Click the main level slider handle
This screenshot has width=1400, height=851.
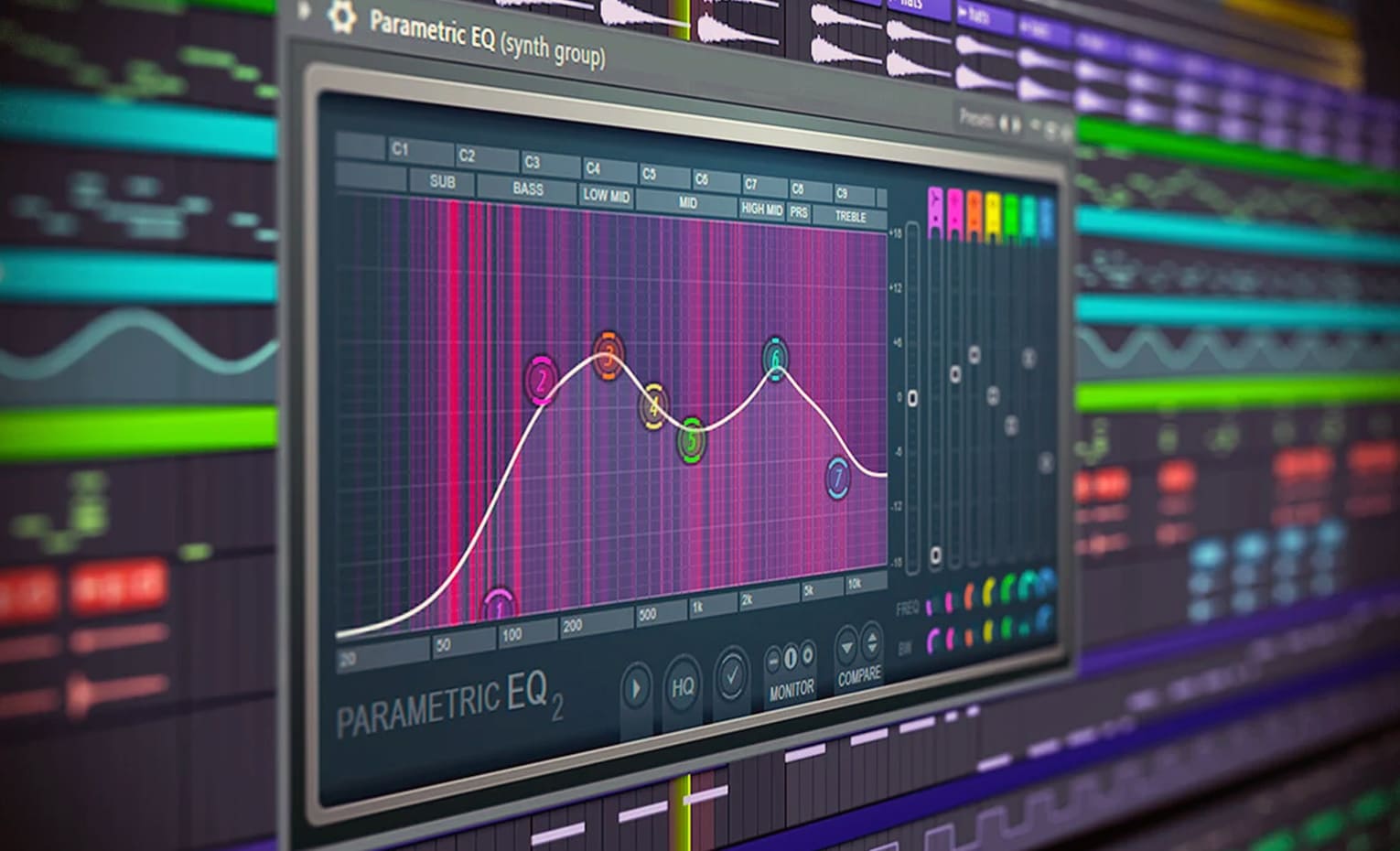pos(912,398)
